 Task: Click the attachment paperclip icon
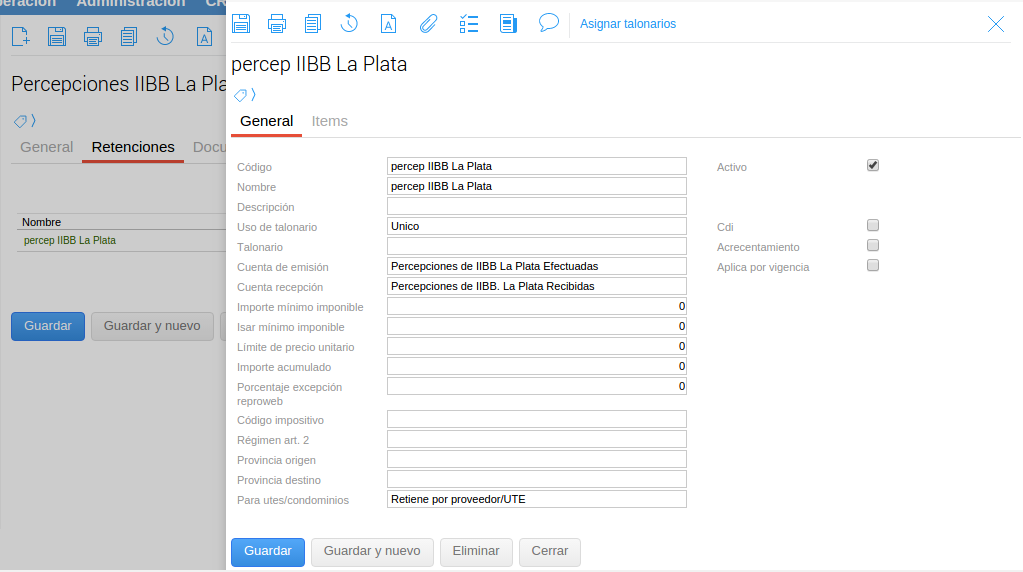pos(428,23)
